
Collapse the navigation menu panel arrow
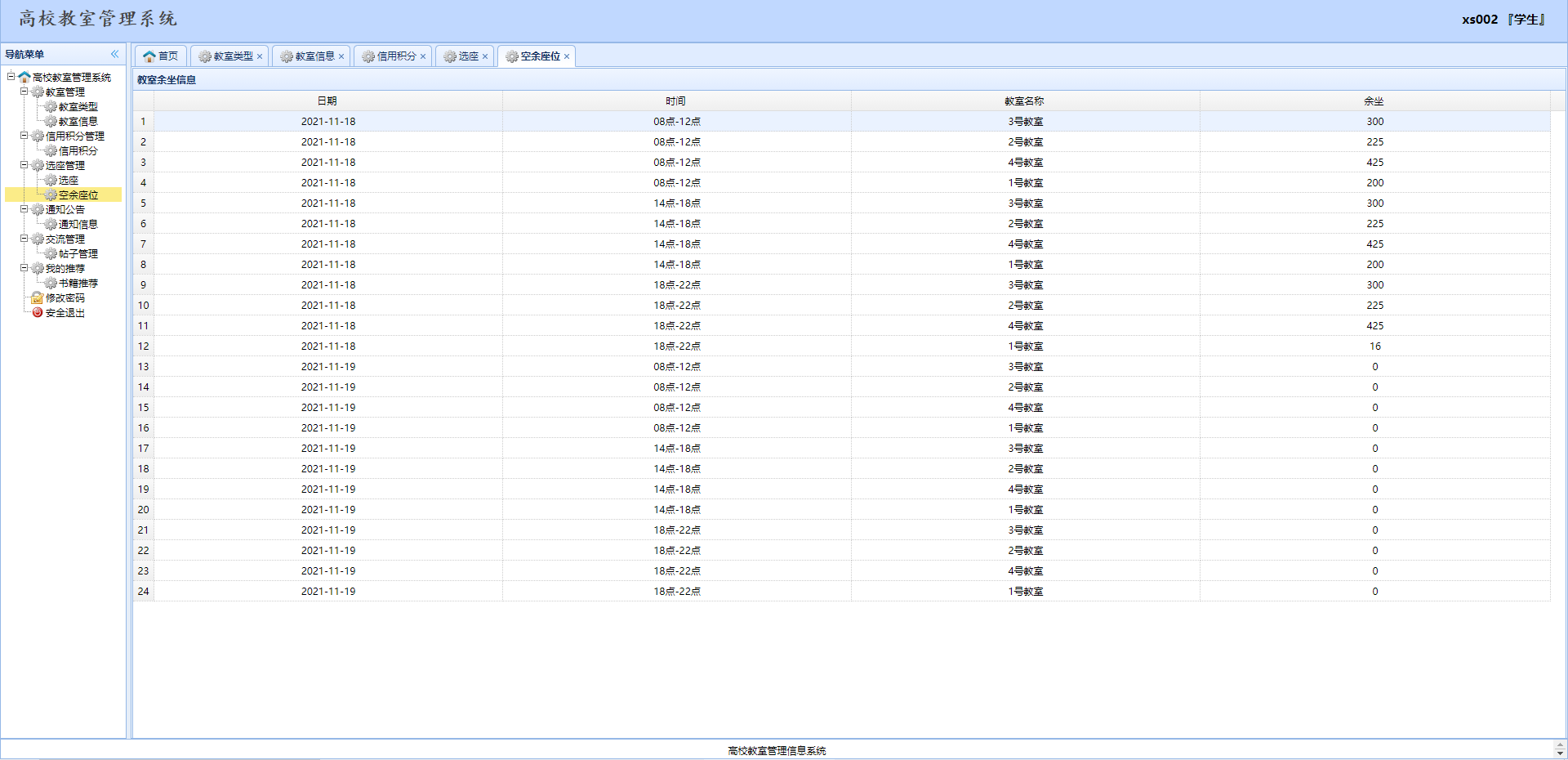pyautogui.click(x=115, y=54)
